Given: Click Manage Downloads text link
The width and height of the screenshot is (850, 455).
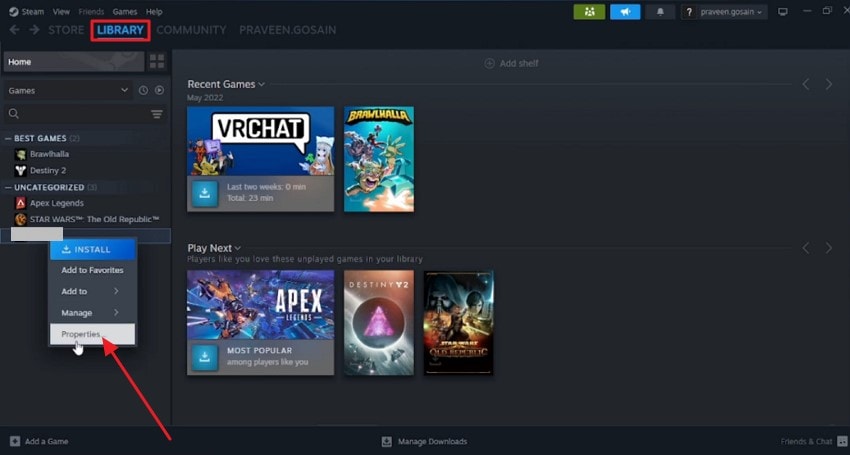Looking at the screenshot, I should (x=433, y=441).
